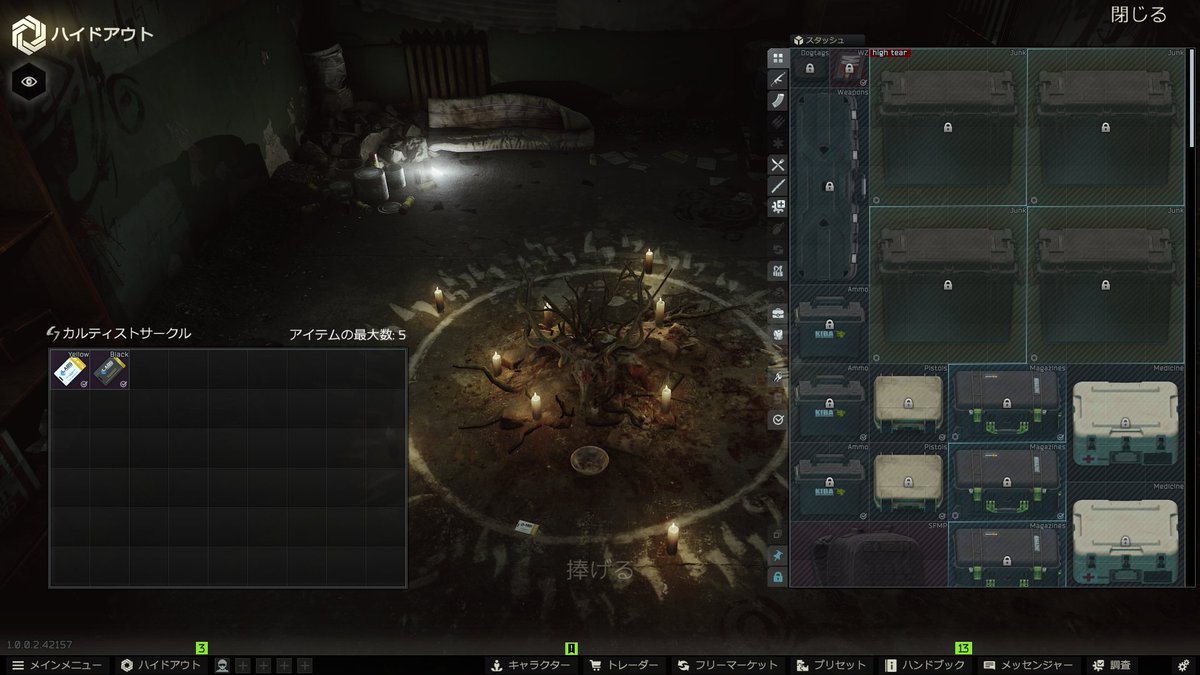Select the SFMP case in the stash
The width and height of the screenshot is (1200, 675).
[869, 553]
